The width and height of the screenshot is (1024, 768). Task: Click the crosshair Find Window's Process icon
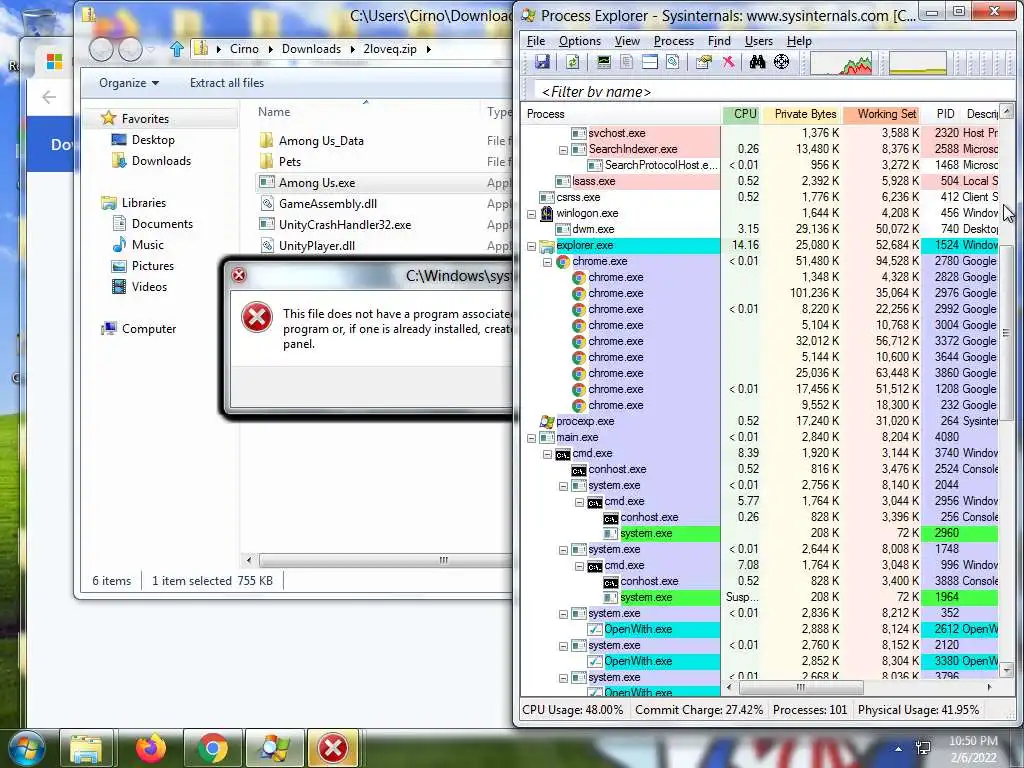click(x=781, y=62)
